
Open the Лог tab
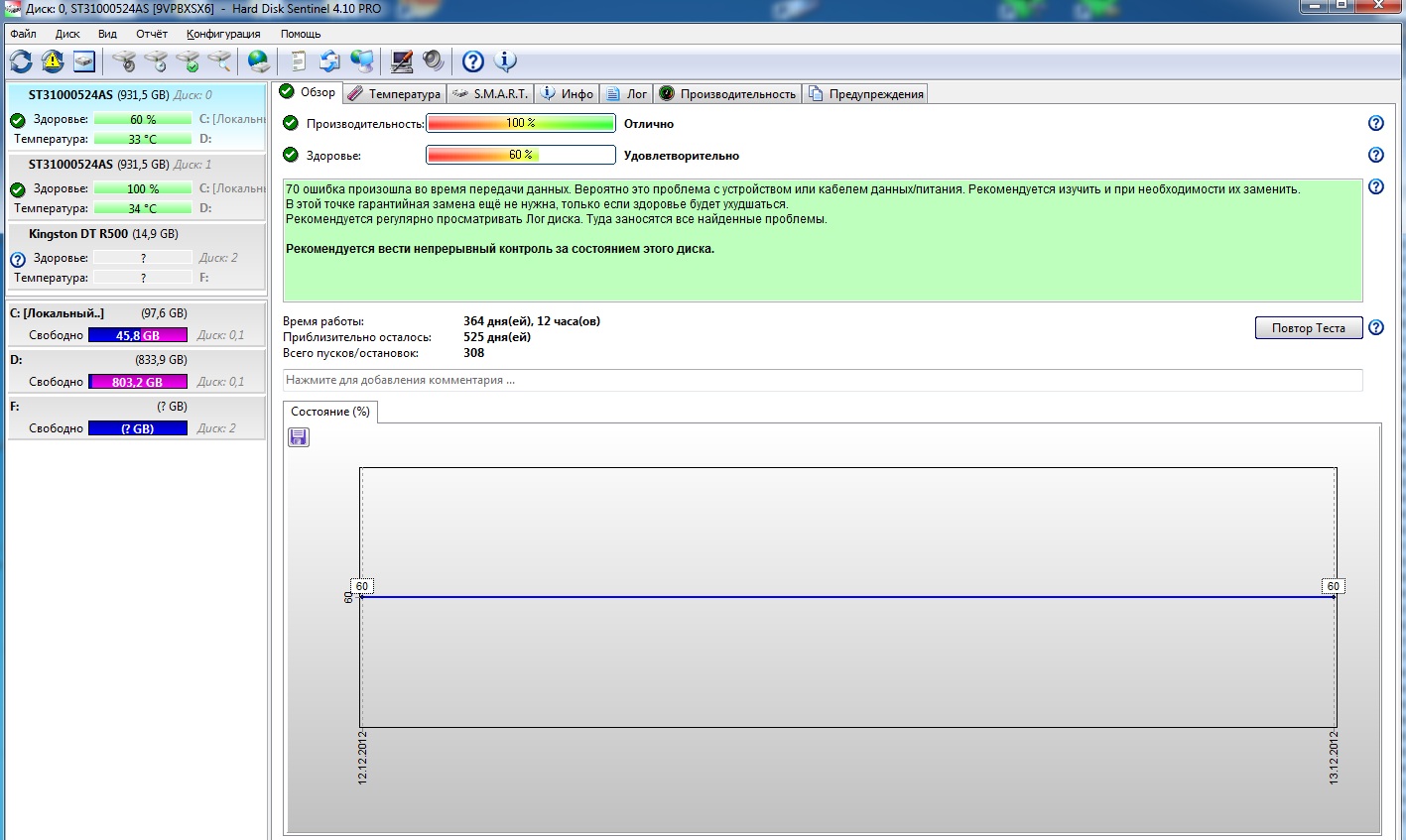[x=626, y=94]
